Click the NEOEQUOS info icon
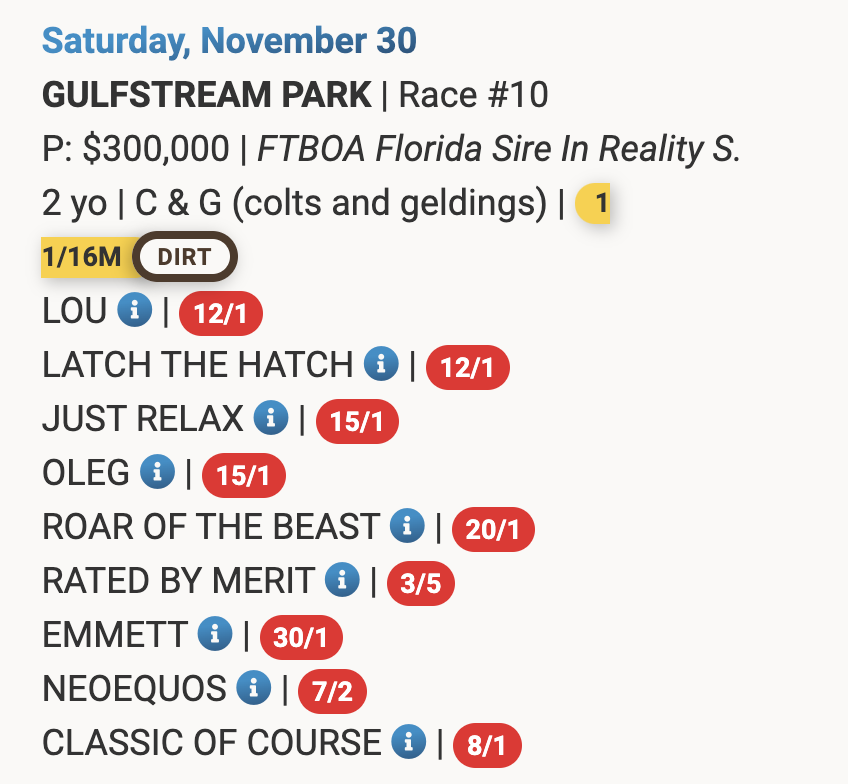The width and height of the screenshot is (848, 784). [x=254, y=688]
